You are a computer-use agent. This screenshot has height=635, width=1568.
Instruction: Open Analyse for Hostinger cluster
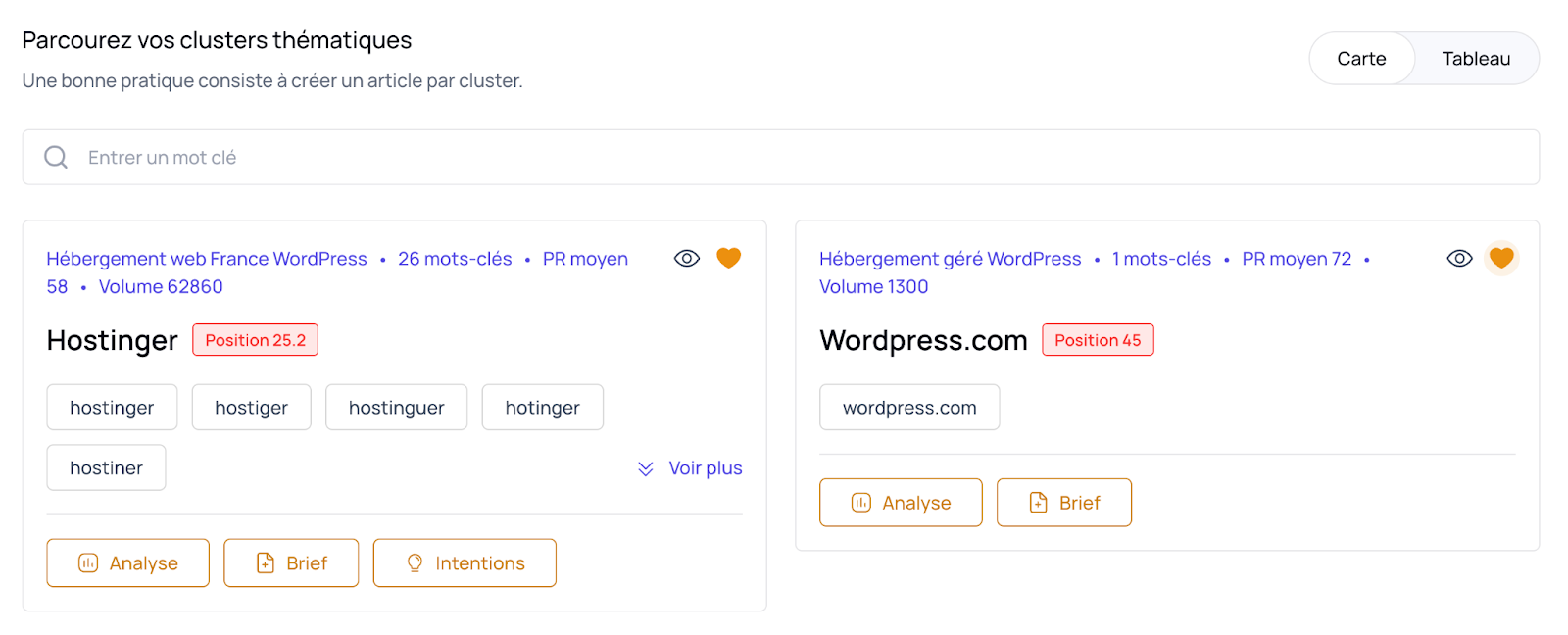pos(128,563)
